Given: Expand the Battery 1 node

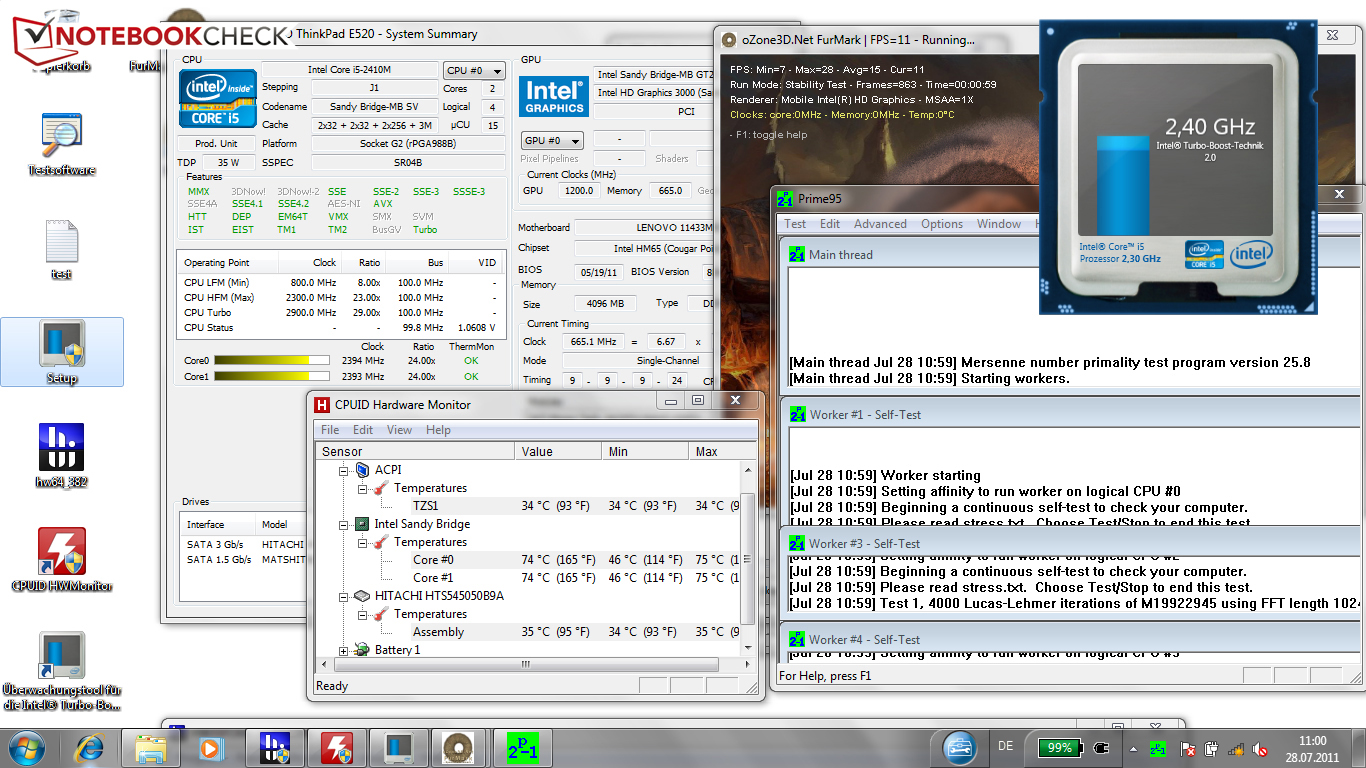Looking at the screenshot, I should (x=345, y=650).
